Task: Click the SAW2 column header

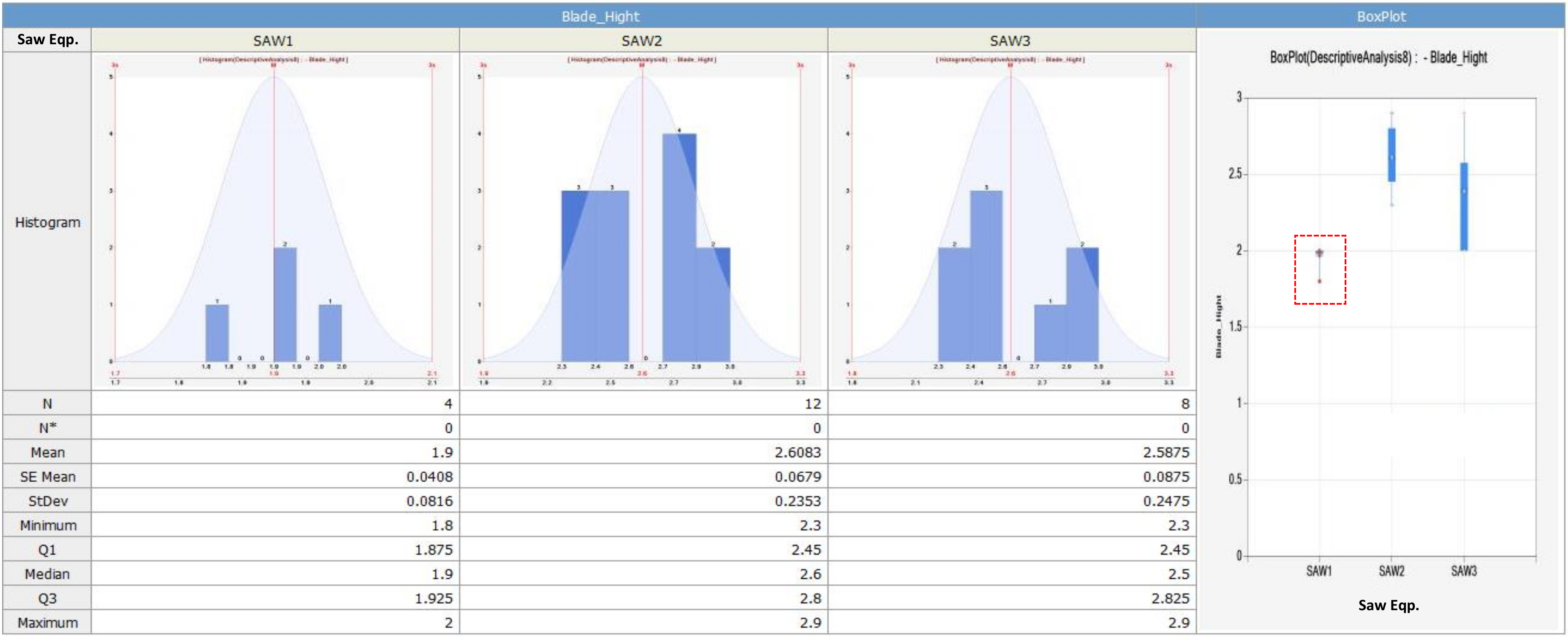Action: (x=642, y=41)
